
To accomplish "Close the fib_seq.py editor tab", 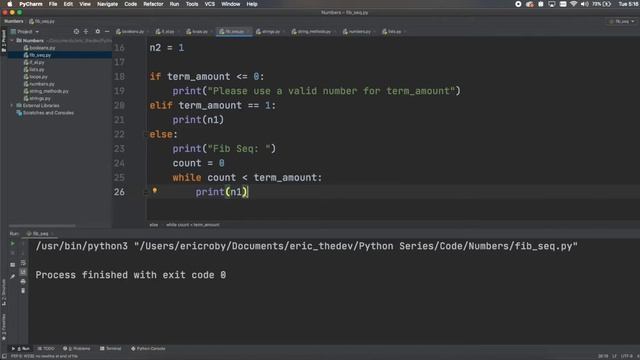I will (248, 32).
